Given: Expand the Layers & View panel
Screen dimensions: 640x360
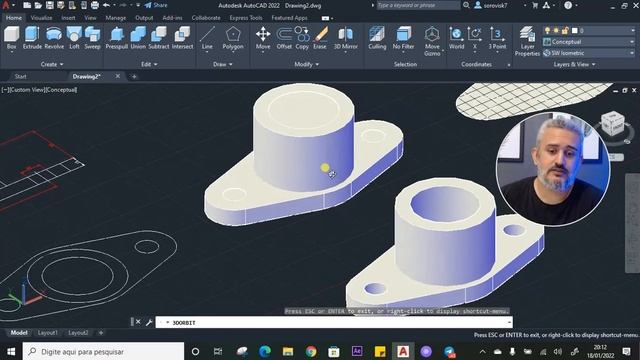Looking at the screenshot, I should coord(574,64).
